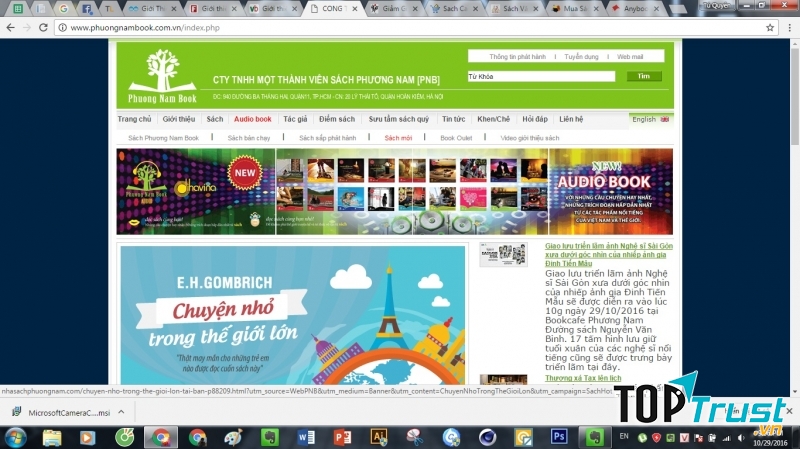
Task: Open PowerPoint from taskbar
Action: click(x=342, y=438)
